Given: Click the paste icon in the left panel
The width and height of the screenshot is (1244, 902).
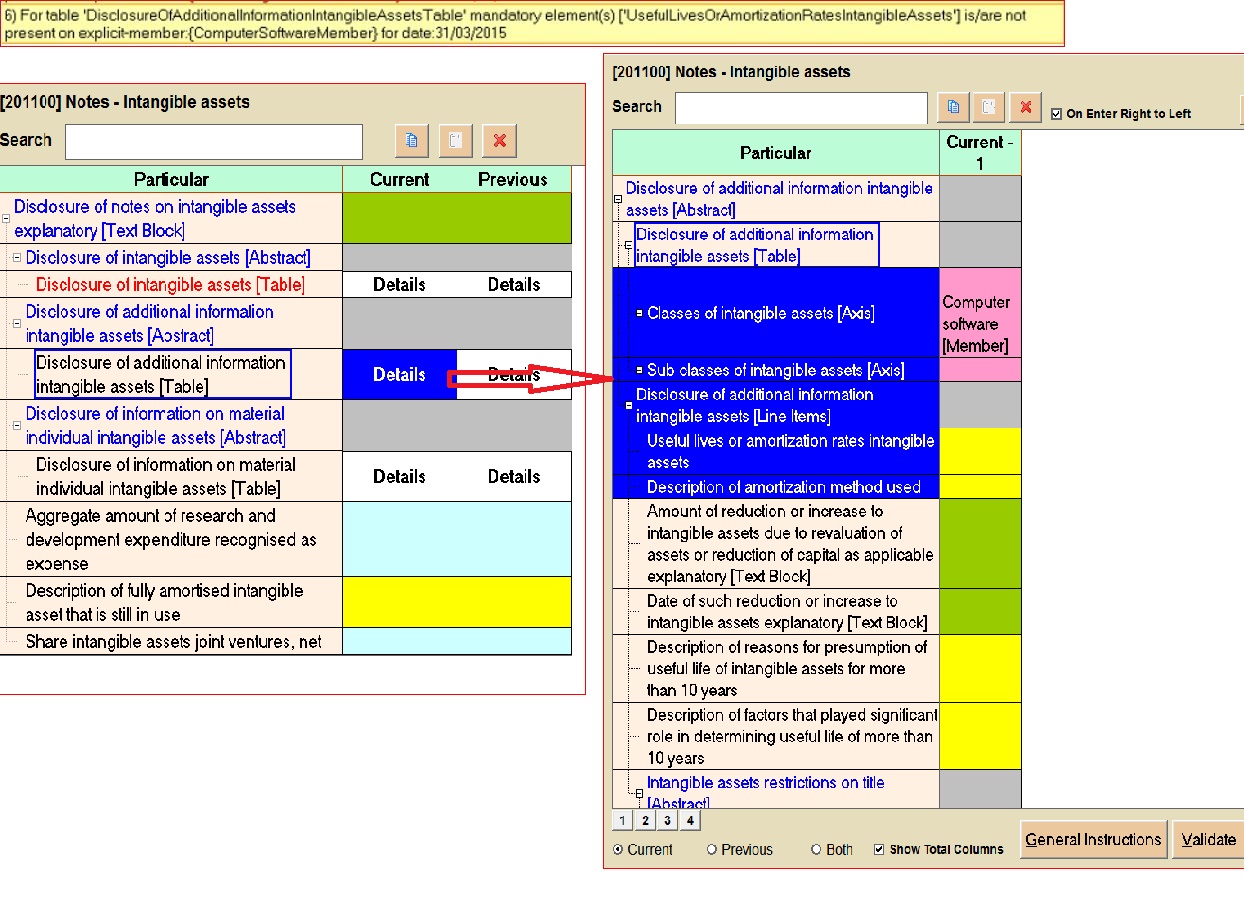Looking at the screenshot, I should 455,142.
